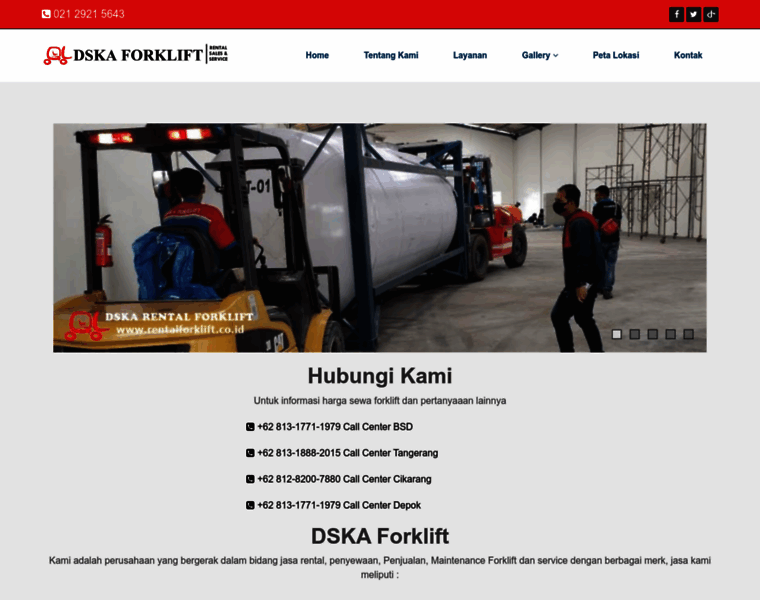This screenshot has width=760, height=600.
Task: Open the Tentang Kami page
Action: 391,55
